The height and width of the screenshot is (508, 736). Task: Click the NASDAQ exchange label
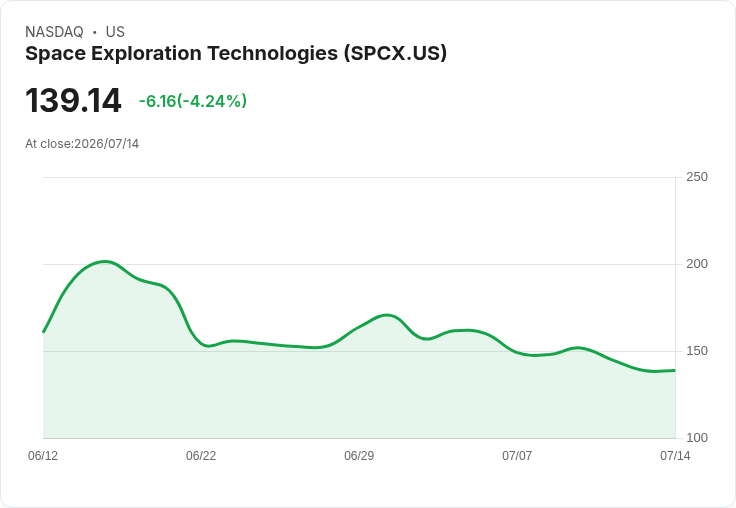click(54, 32)
